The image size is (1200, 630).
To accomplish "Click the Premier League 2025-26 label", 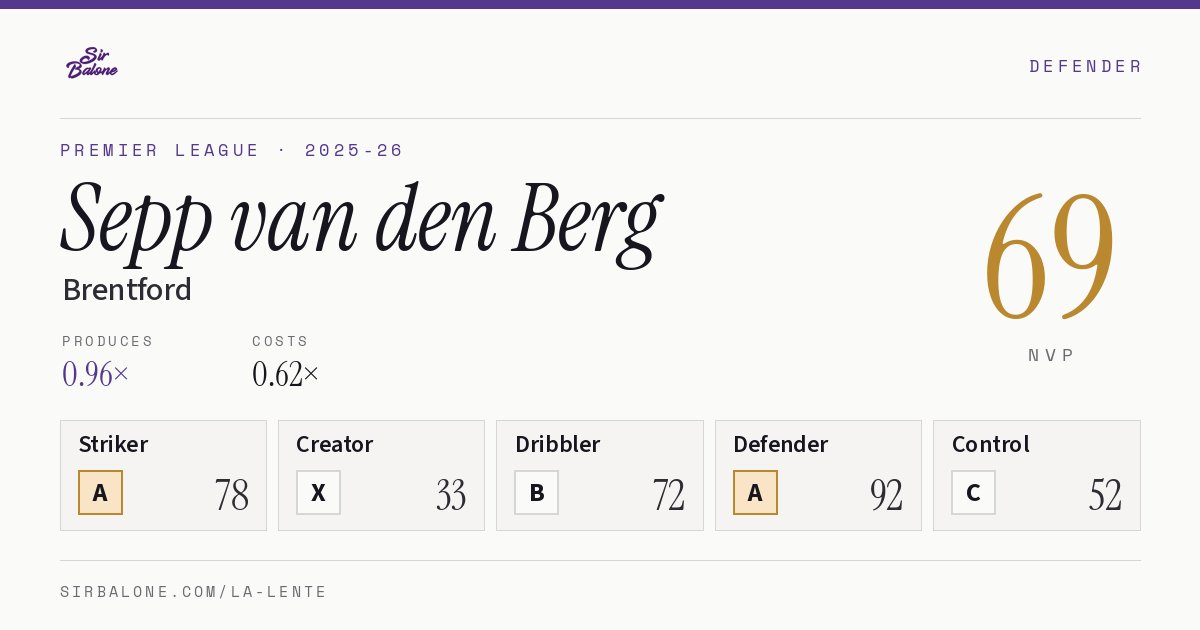I will coord(232,150).
